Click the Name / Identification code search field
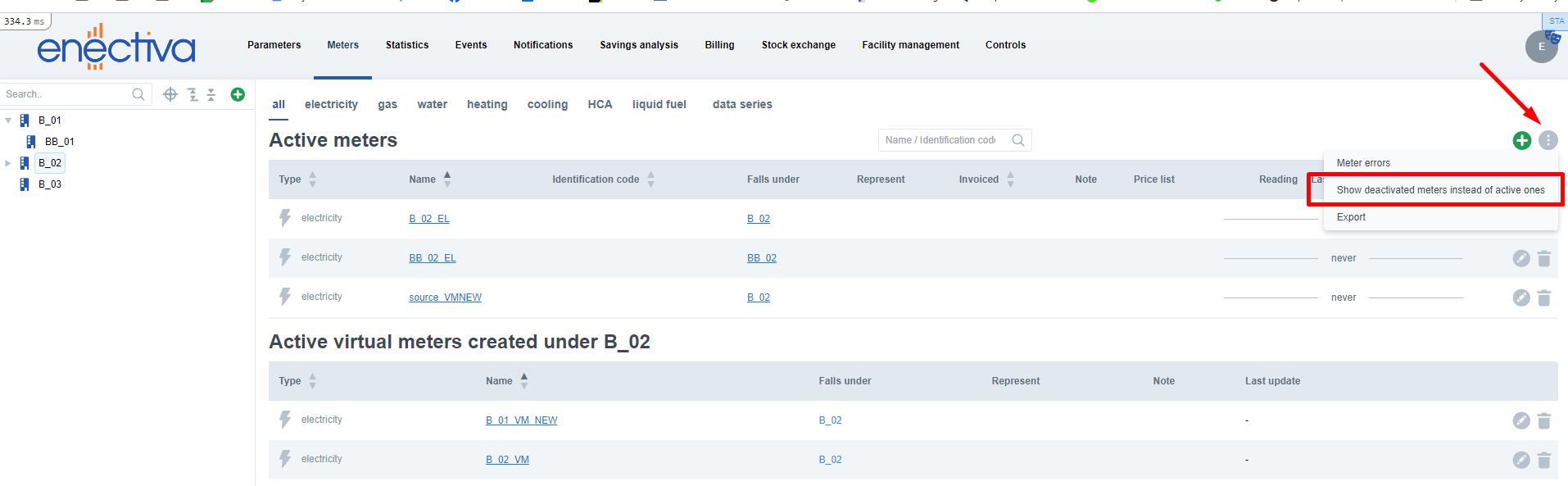 (x=942, y=140)
